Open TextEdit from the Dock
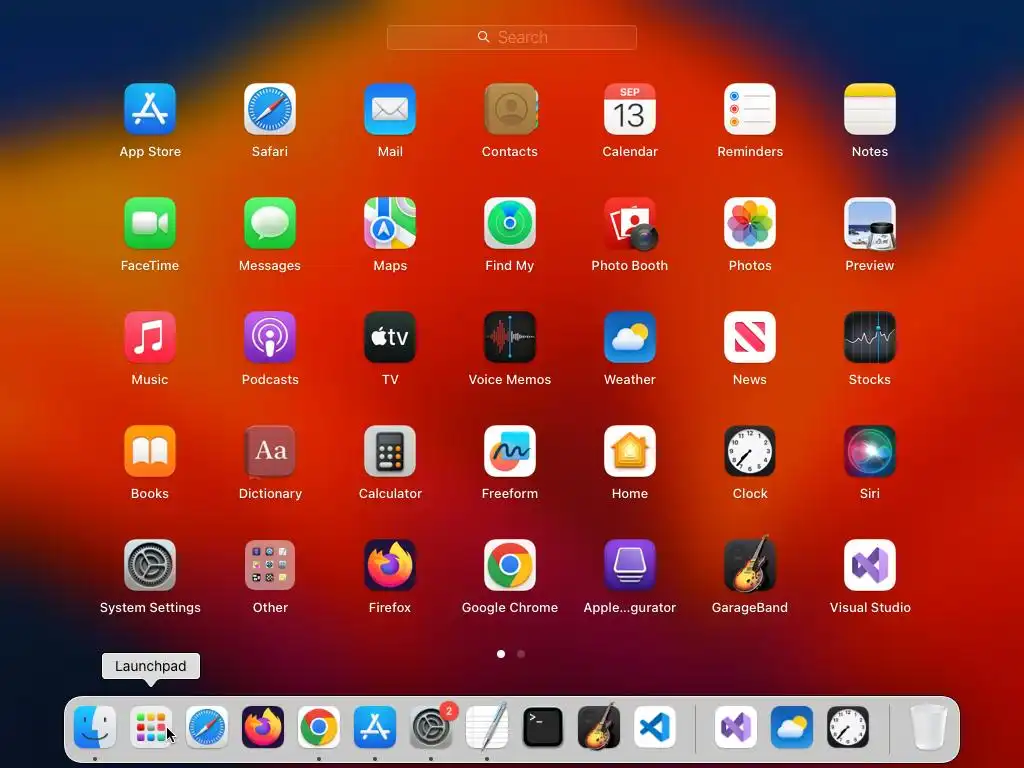The image size is (1024, 768). 487,727
